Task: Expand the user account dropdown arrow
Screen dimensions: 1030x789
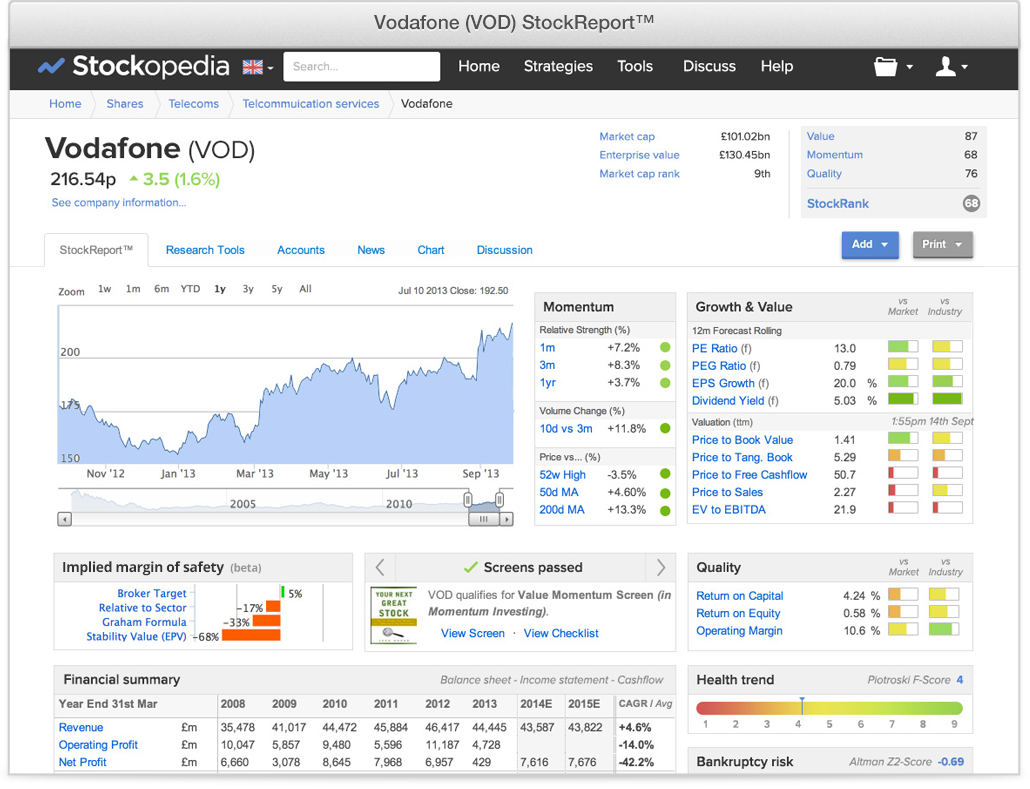Action: point(964,67)
